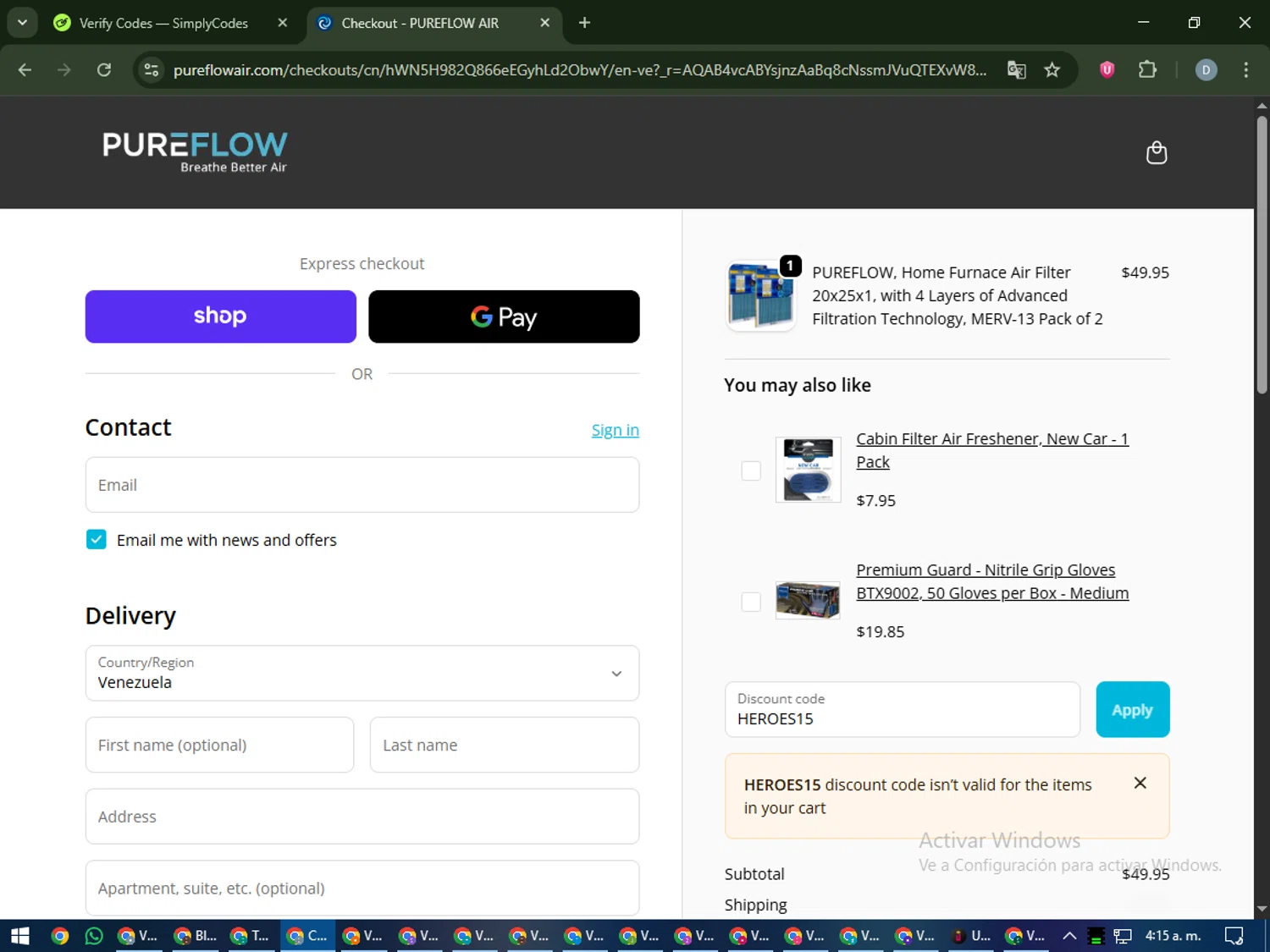Pay with Google Pay button
Viewport: 1270px width, 952px height.
[504, 316]
